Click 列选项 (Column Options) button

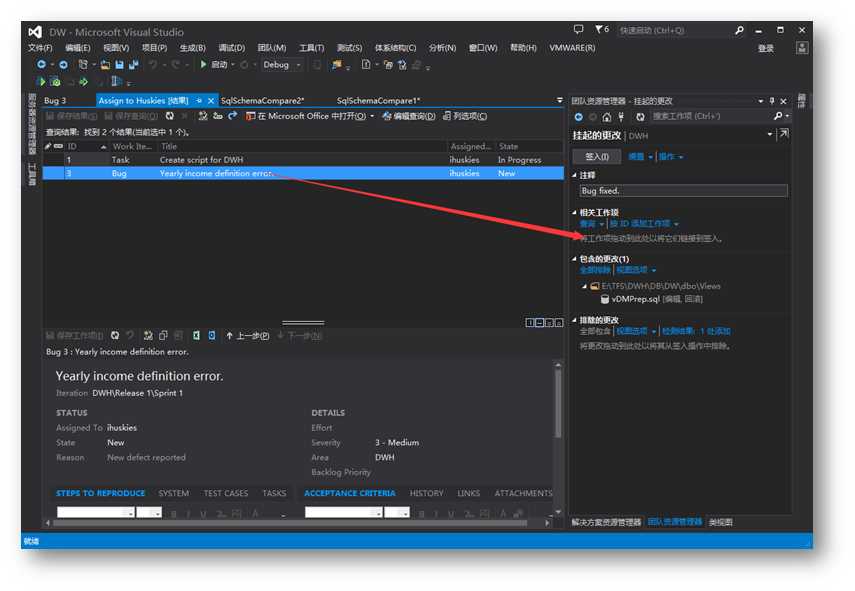pos(465,116)
